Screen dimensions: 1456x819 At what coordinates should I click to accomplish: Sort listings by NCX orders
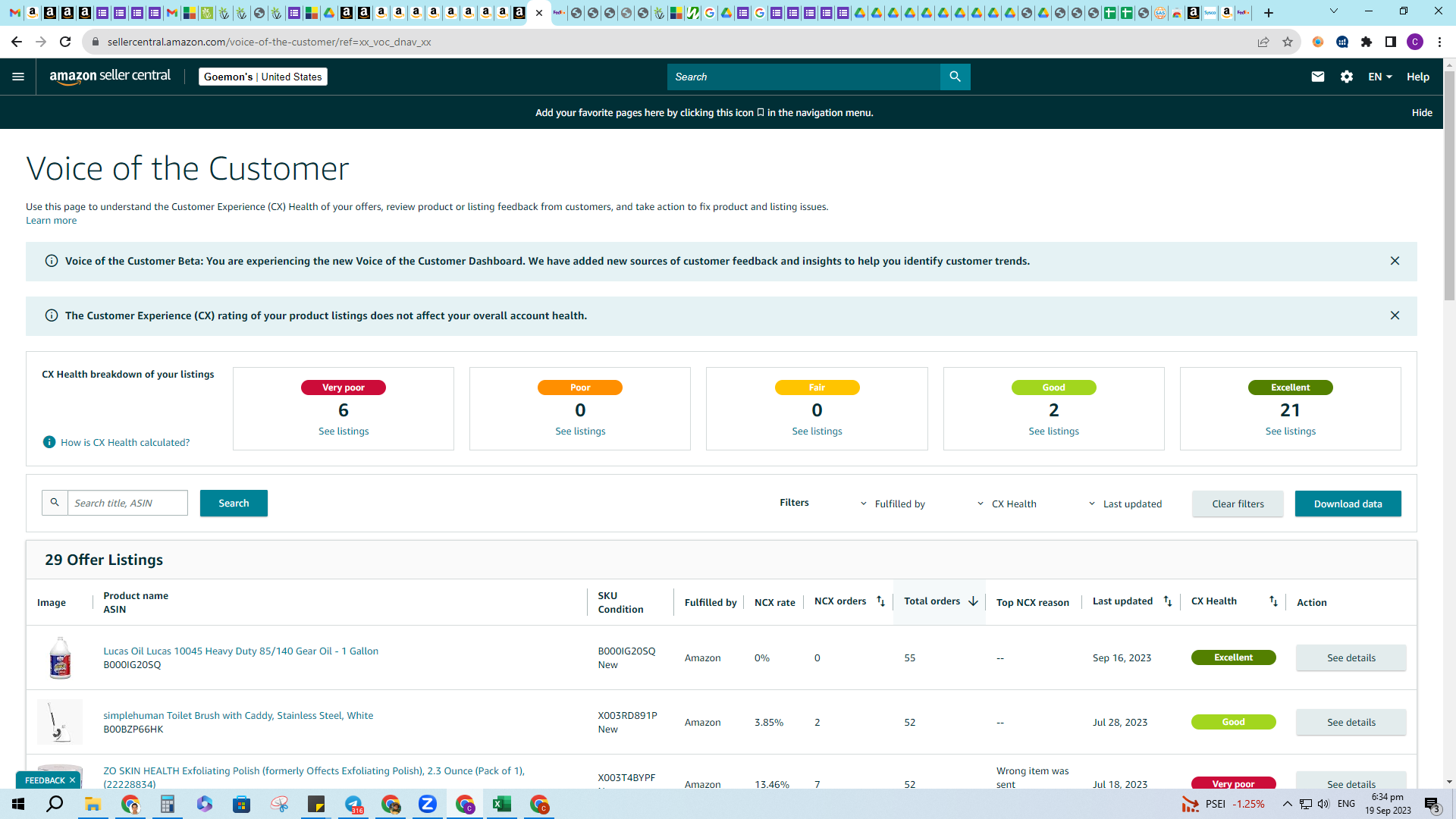pyautogui.click(x=880, y=601)
